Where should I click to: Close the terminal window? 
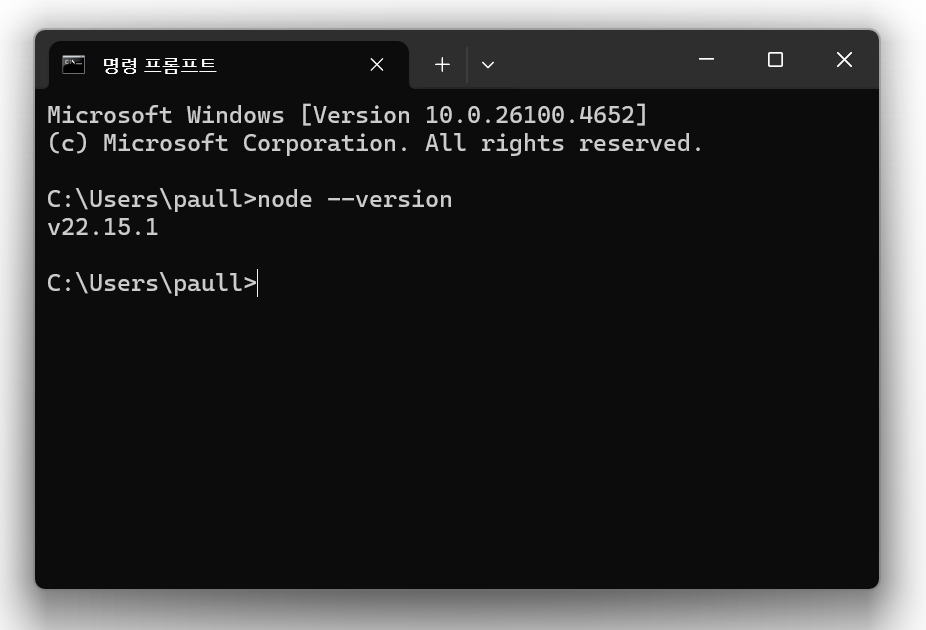(844, 60)
